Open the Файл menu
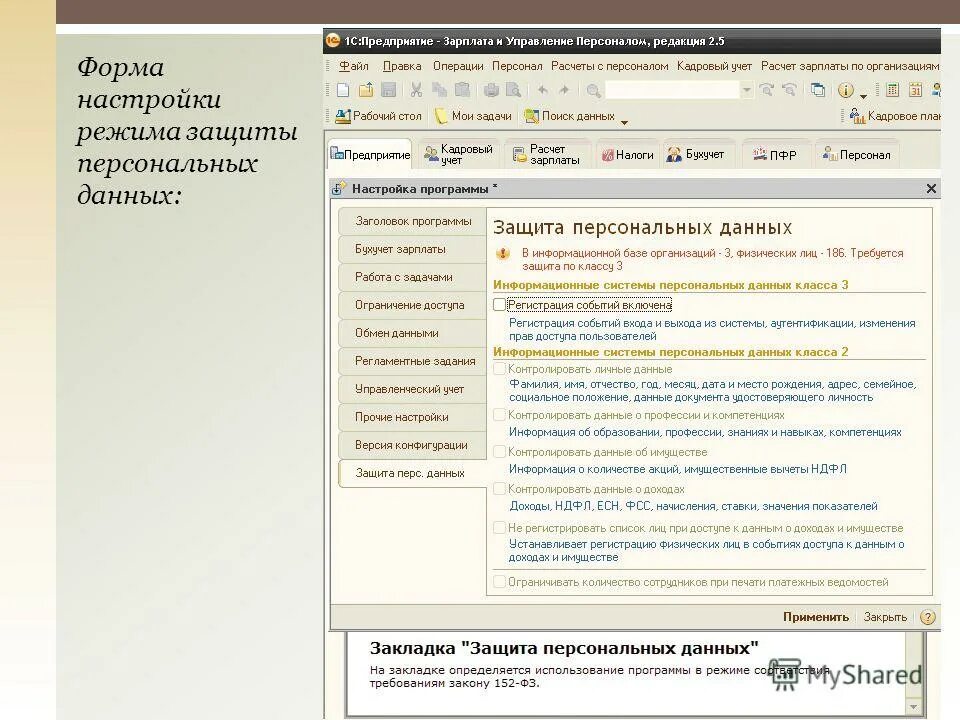 (354, 66)
